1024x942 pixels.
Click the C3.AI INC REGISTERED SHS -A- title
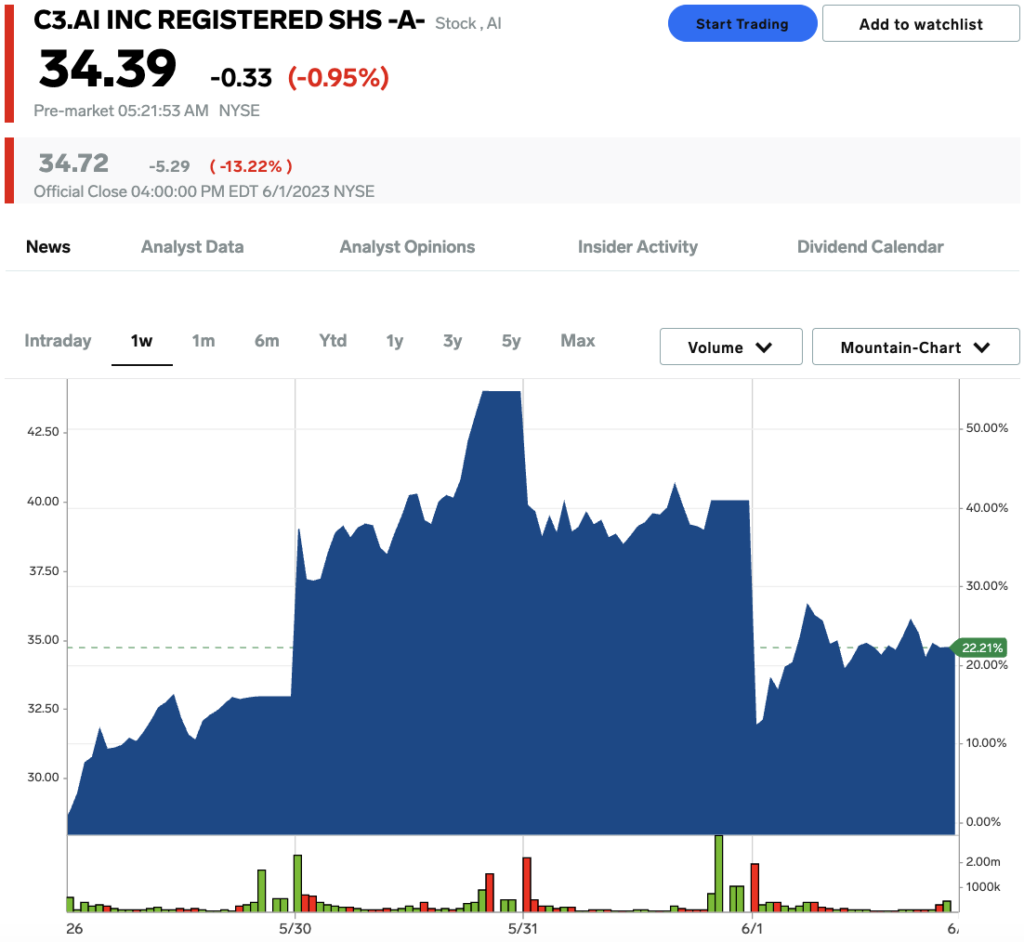point(229,20)
